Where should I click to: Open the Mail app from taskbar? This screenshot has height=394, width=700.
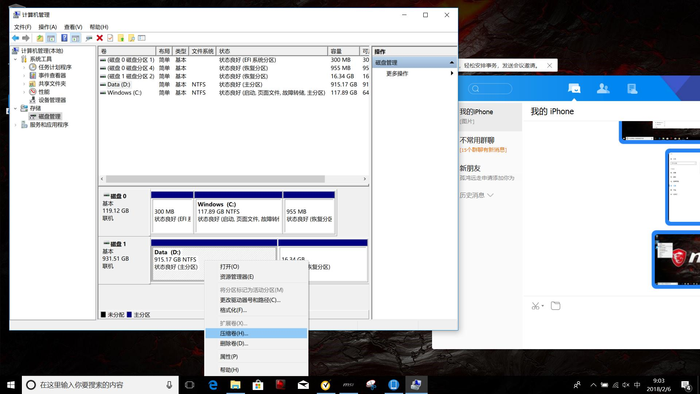click(x=303, y=385)
